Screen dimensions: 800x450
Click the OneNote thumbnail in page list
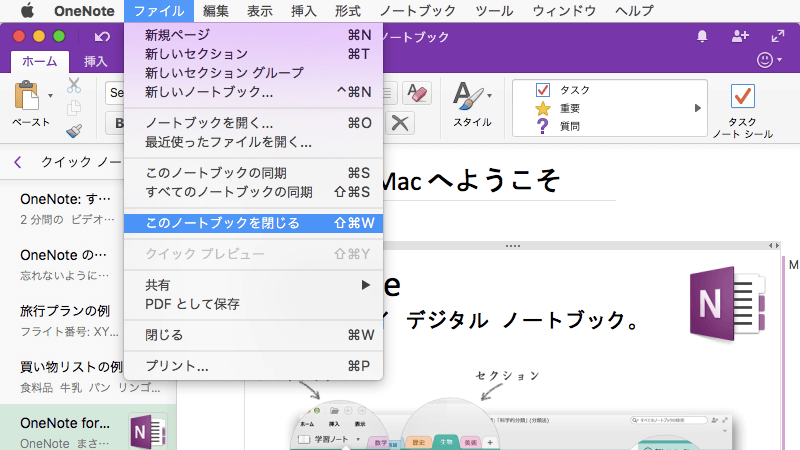[x=148, y=432]
